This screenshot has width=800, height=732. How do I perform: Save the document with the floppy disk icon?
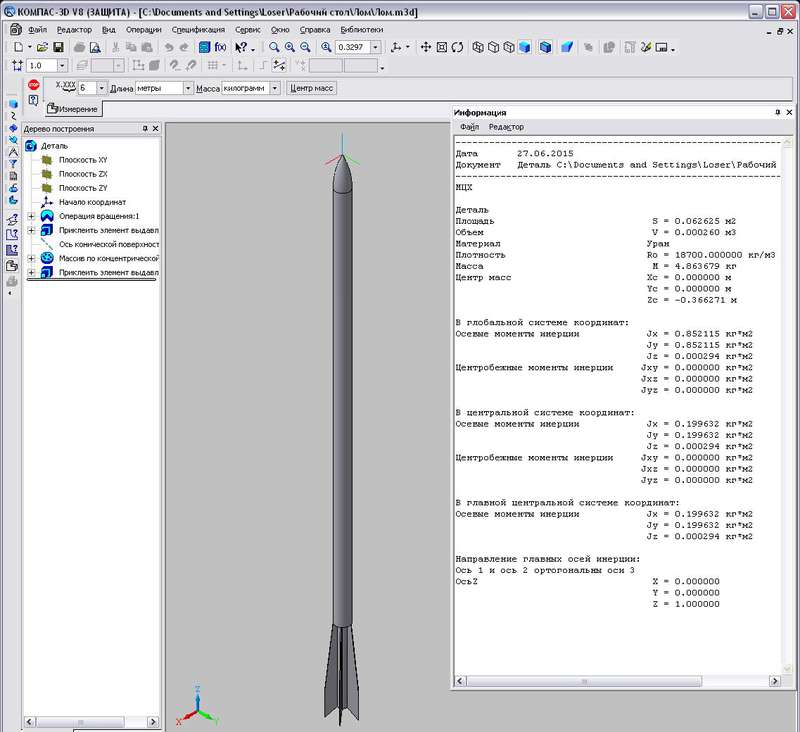[58, 47]
